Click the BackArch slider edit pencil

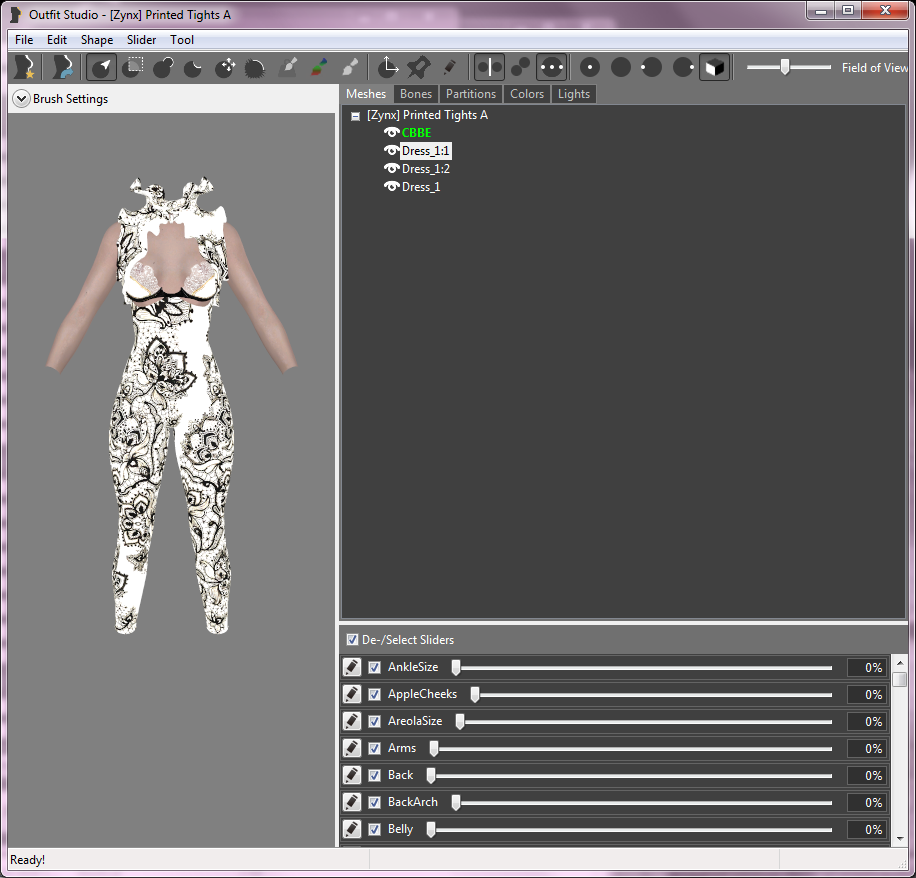click(x=352, y=802)
